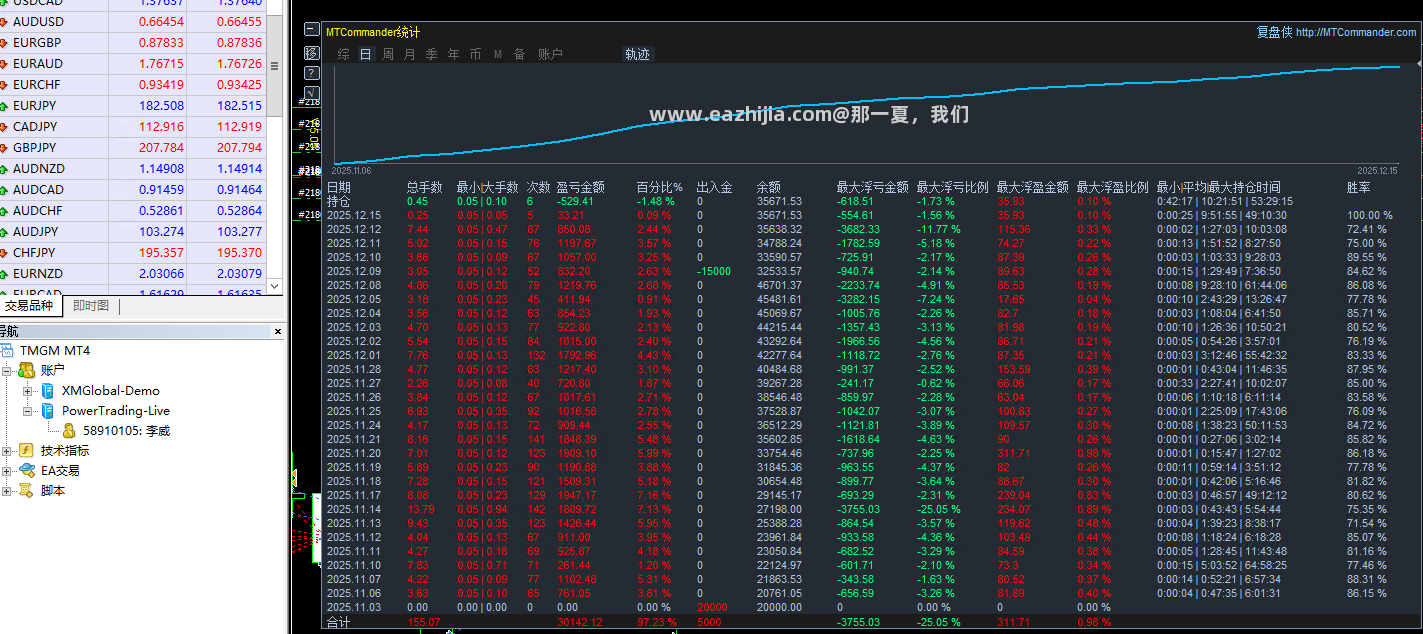This screenshot has height=634, width=1423.
Task: Select the AUDCHF symbol row
Action: click(134, 211)
